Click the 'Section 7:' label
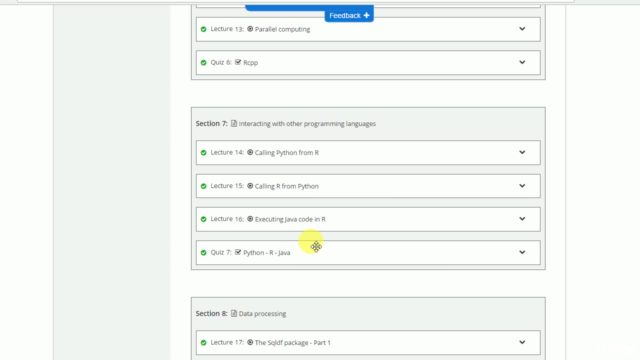Screen dimensions: 640x360 point(211,123)
